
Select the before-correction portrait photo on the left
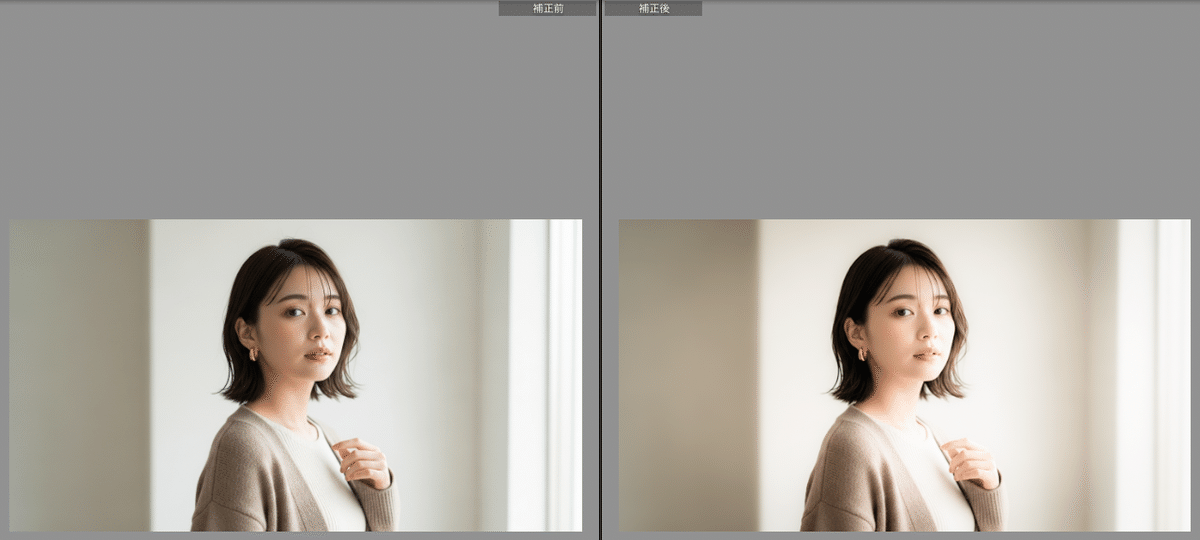[296, 375]
